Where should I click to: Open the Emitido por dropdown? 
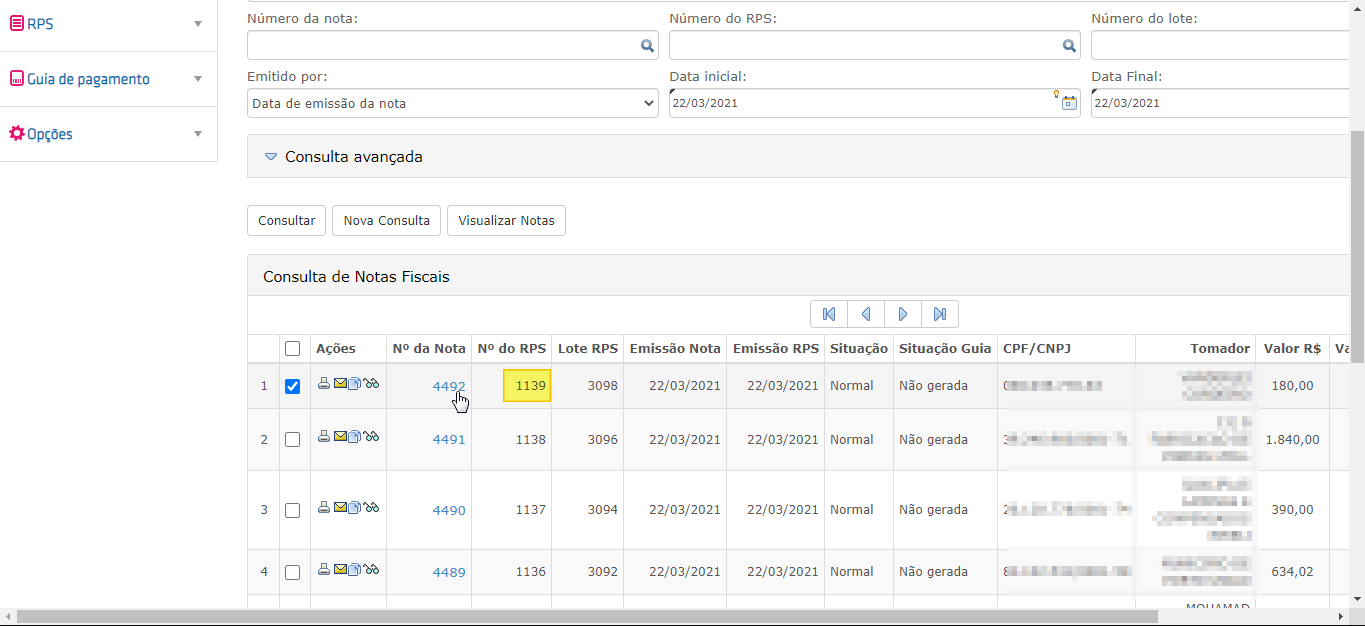click(453, 103)
